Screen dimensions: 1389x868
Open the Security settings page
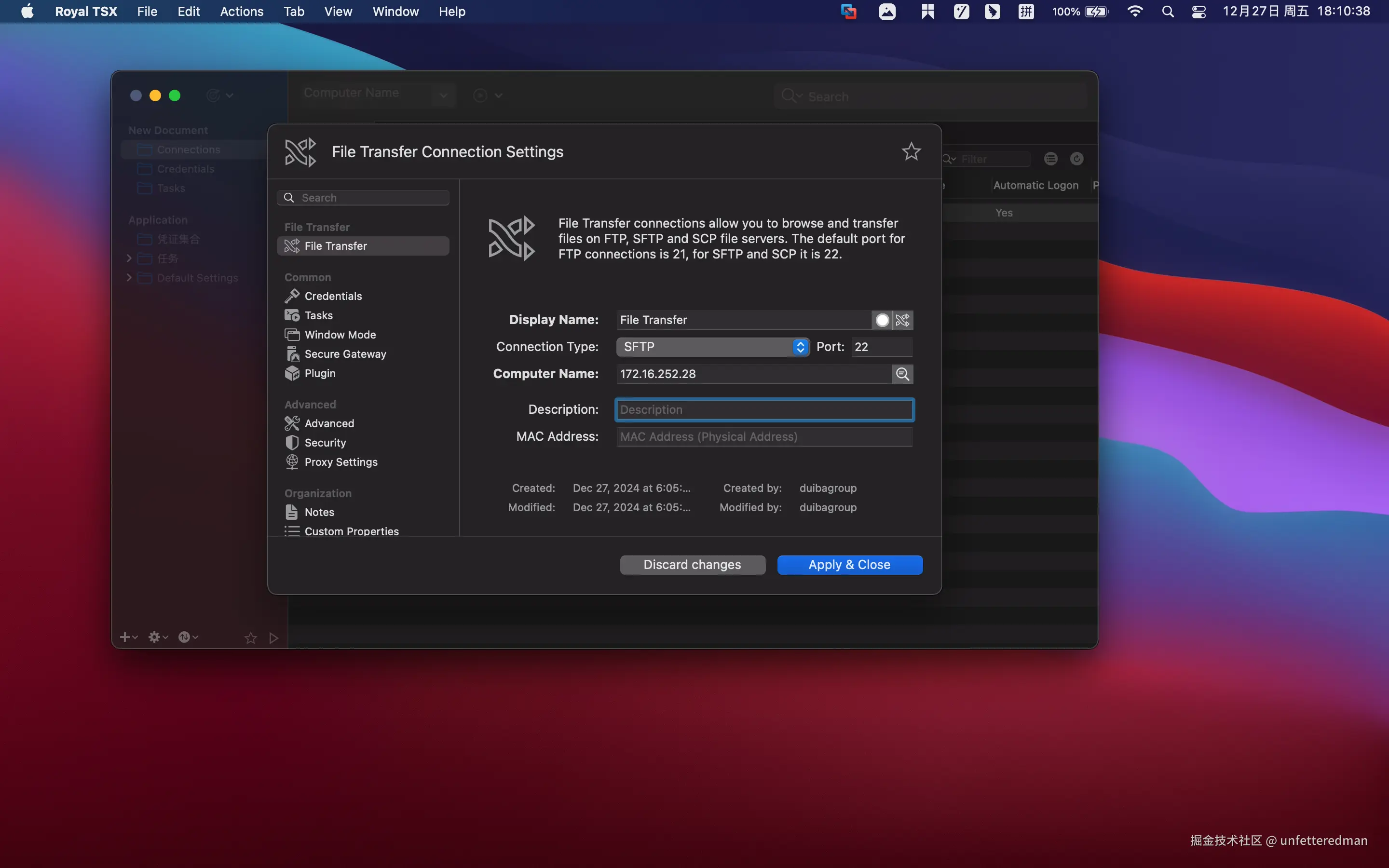tap(325, 443)
